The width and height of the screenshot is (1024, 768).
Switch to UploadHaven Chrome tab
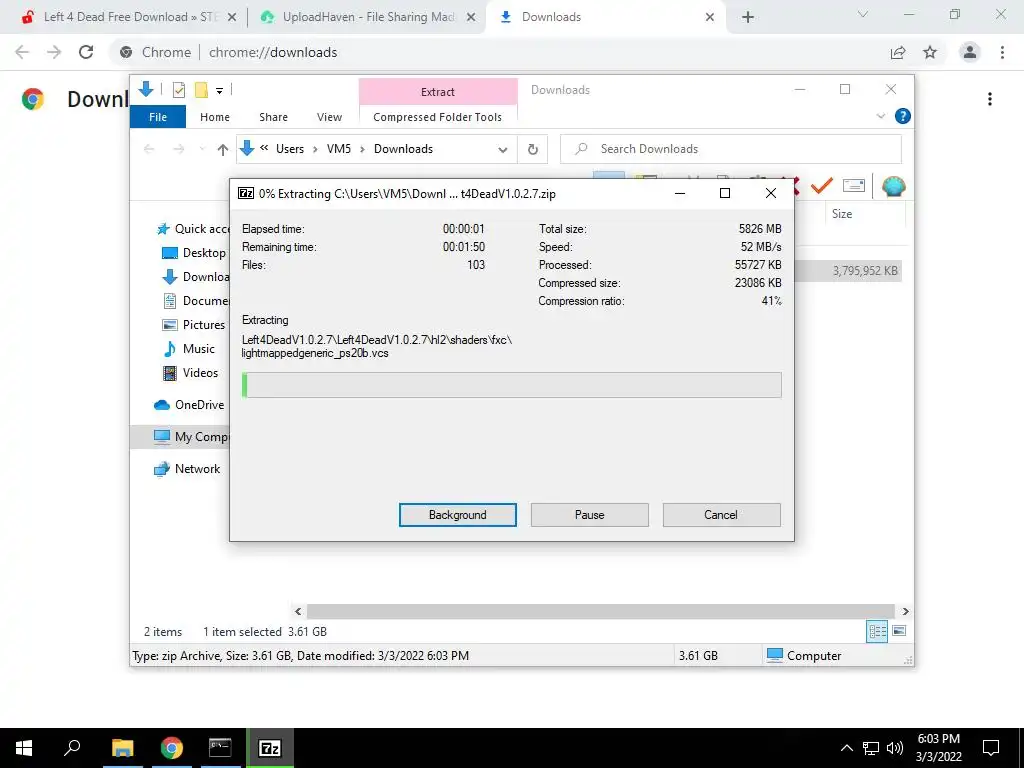[368, 17]
